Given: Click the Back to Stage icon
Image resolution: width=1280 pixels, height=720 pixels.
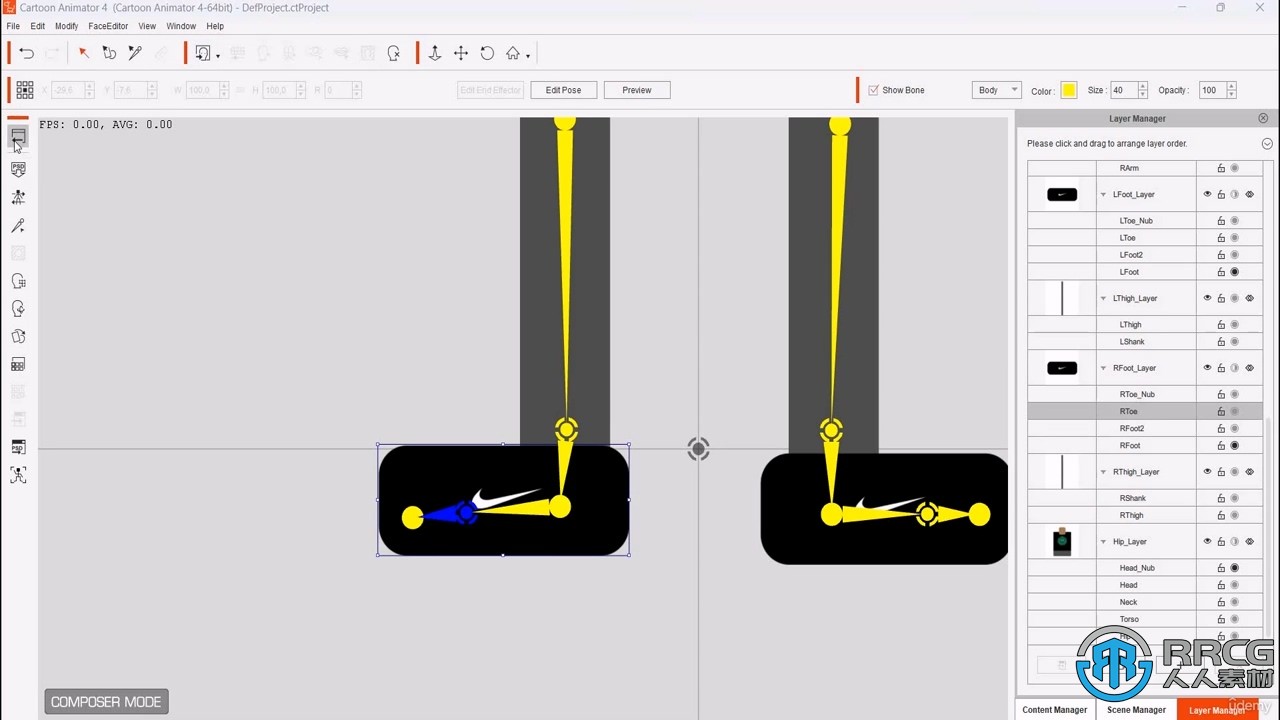Looking at the screenshot, I should coord(18,136).
